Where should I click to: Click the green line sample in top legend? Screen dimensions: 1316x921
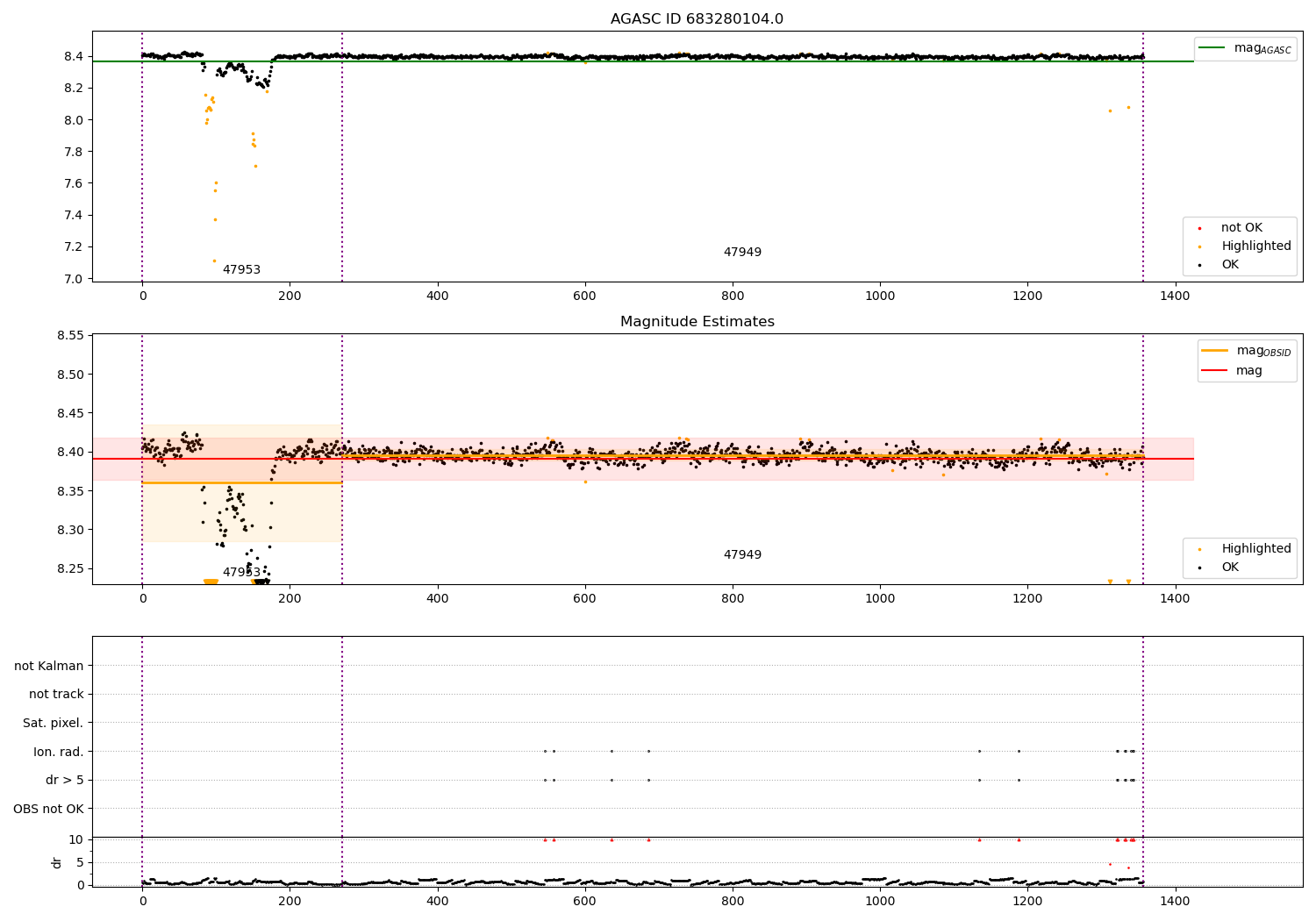[x=1212, y=48]
